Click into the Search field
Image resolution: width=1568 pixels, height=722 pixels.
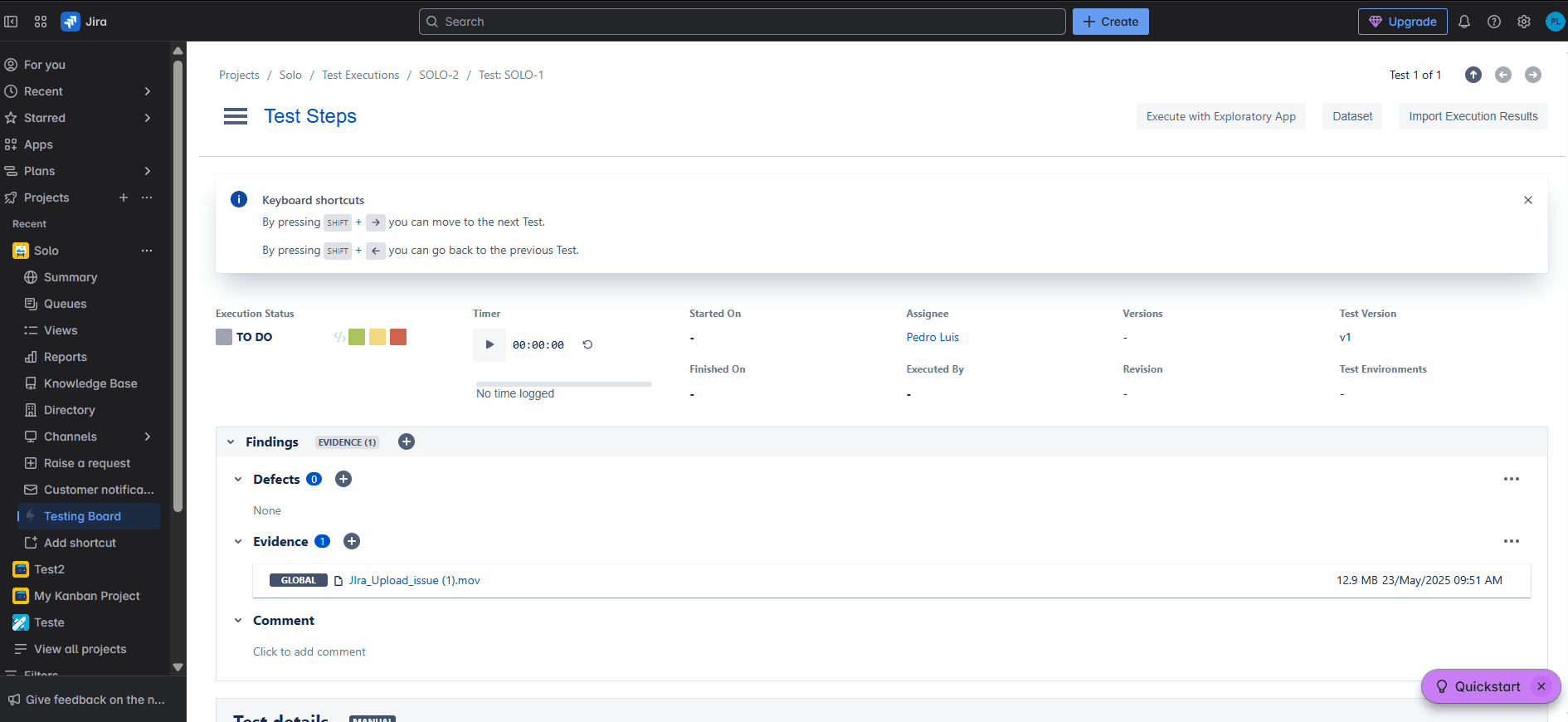point(743,22)
